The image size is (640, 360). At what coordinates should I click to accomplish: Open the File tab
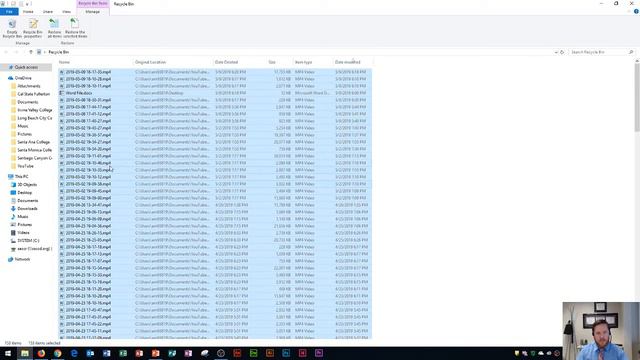pos(9,12)
